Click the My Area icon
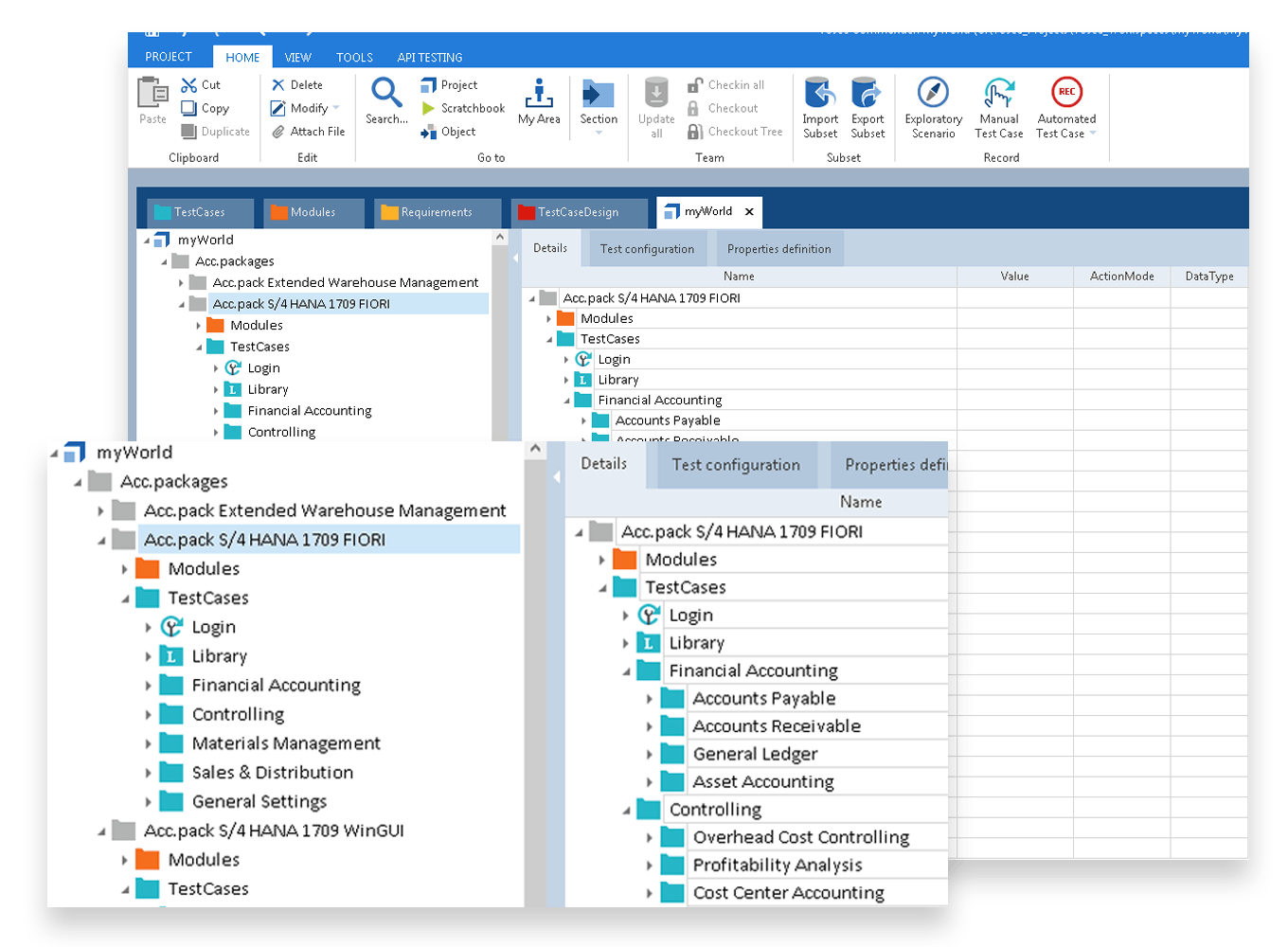This screenshot has width=1288, height=947. coord(539,93)
